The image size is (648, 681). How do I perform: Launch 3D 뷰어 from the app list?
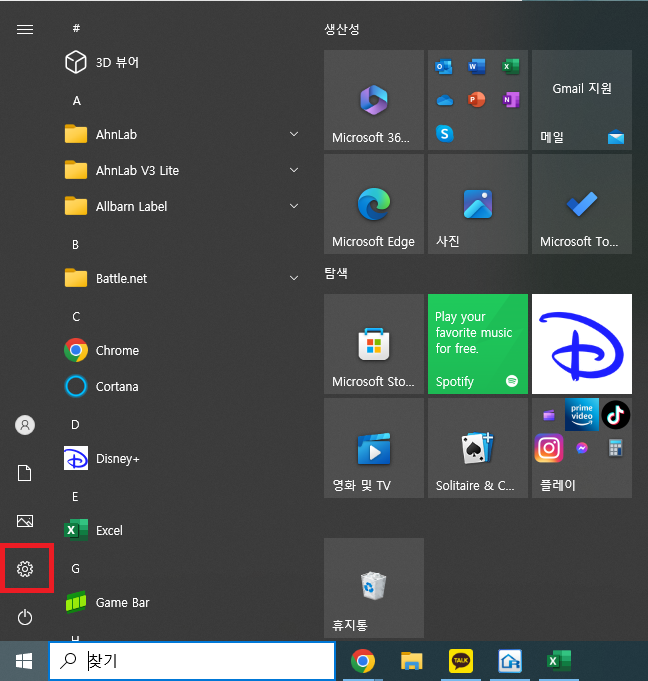coord(180,62)
